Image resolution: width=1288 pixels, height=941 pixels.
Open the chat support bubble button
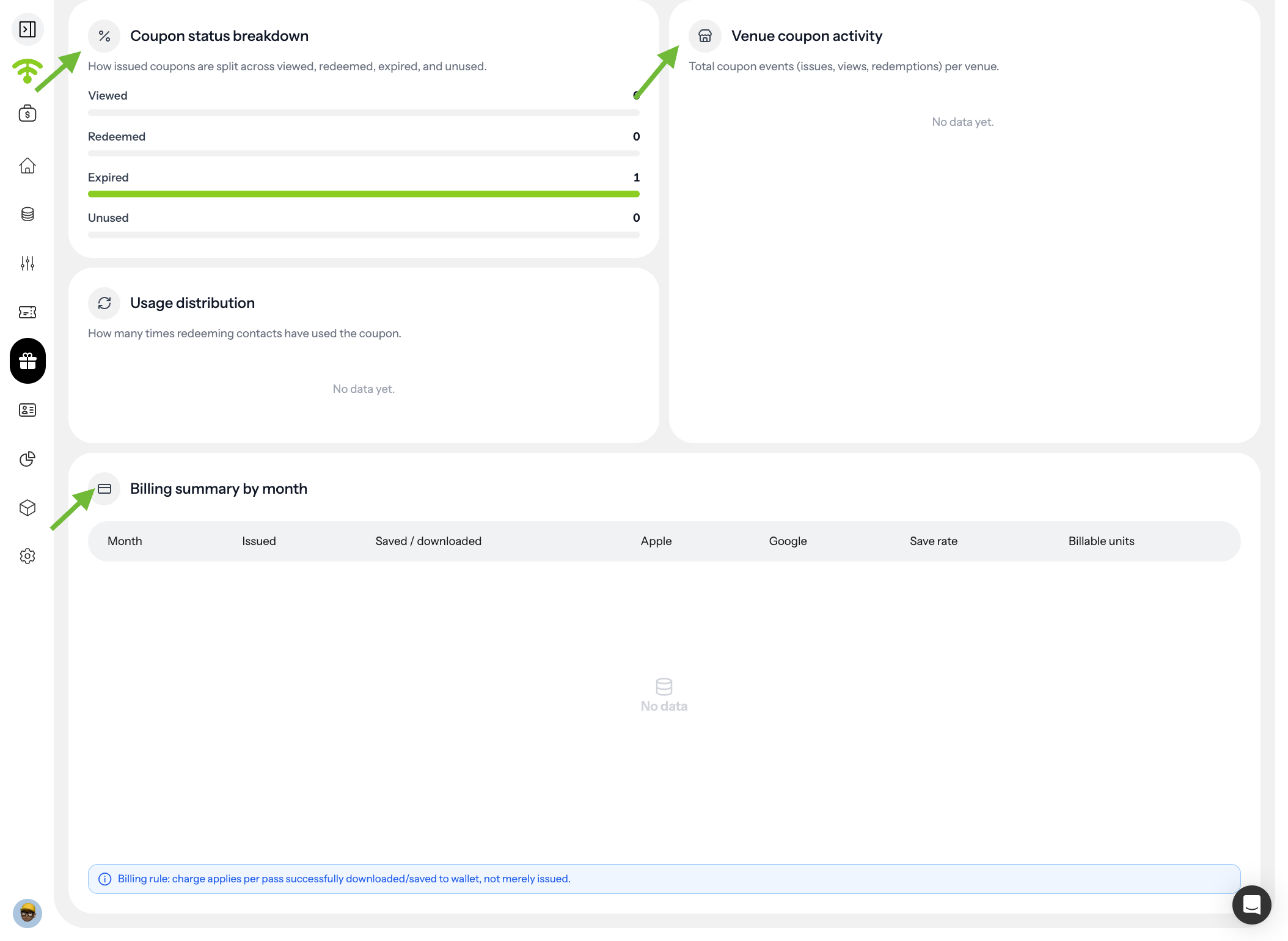[x=1252, y=904]
